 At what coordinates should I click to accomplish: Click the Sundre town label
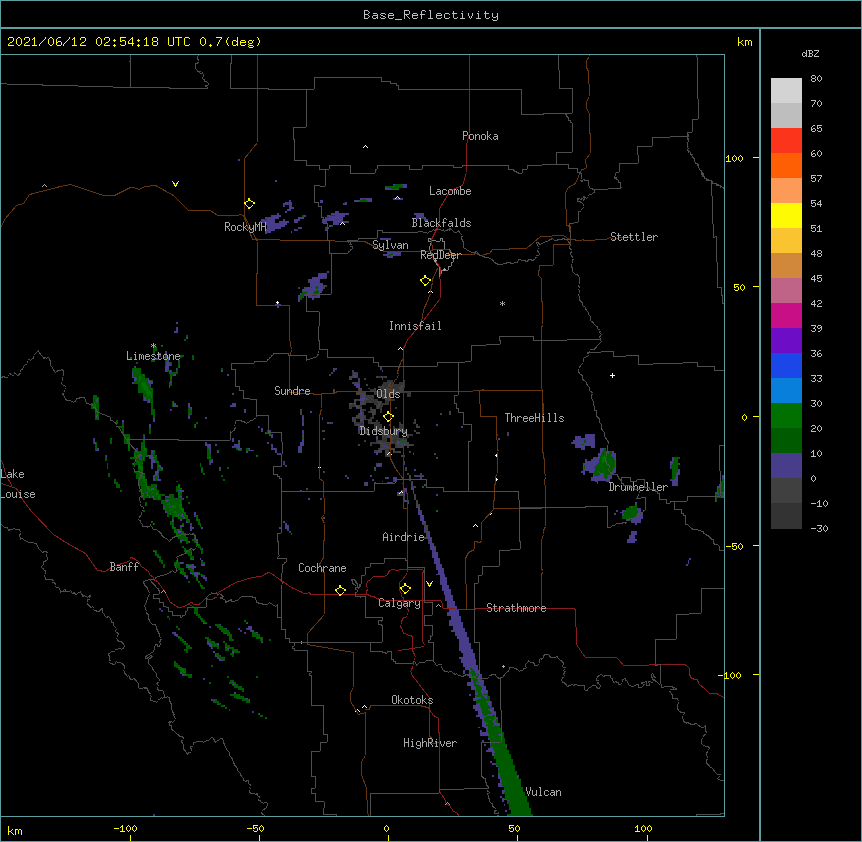click(292, 391)
